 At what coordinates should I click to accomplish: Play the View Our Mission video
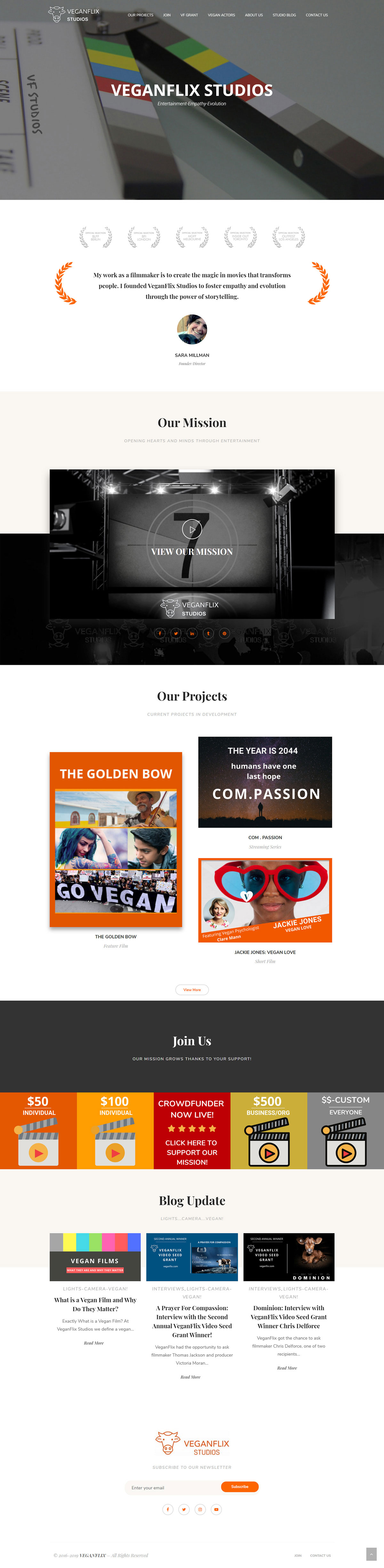192,529
